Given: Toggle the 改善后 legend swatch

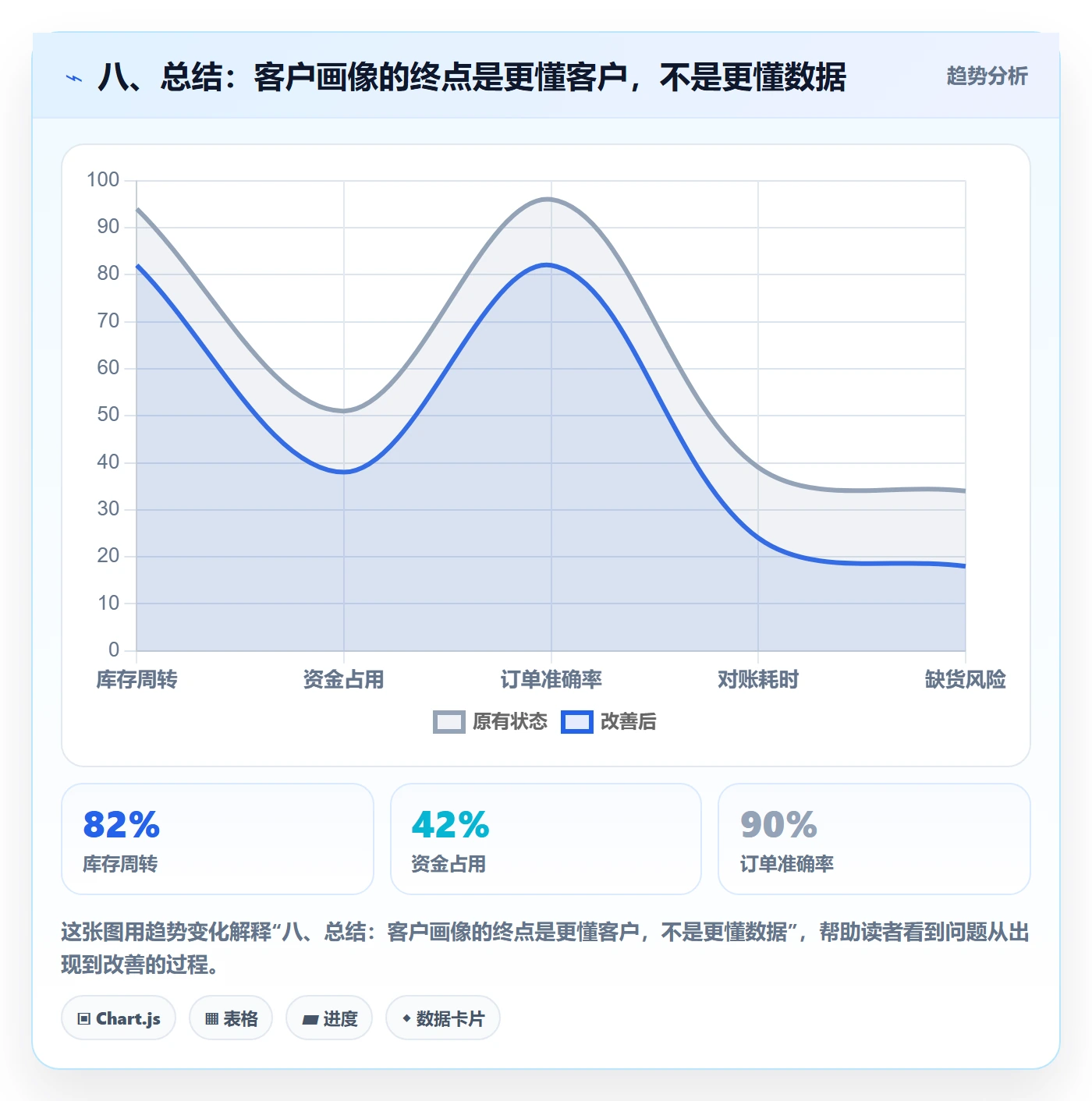Looking at the screenshot, I should [x=577, y=722].
